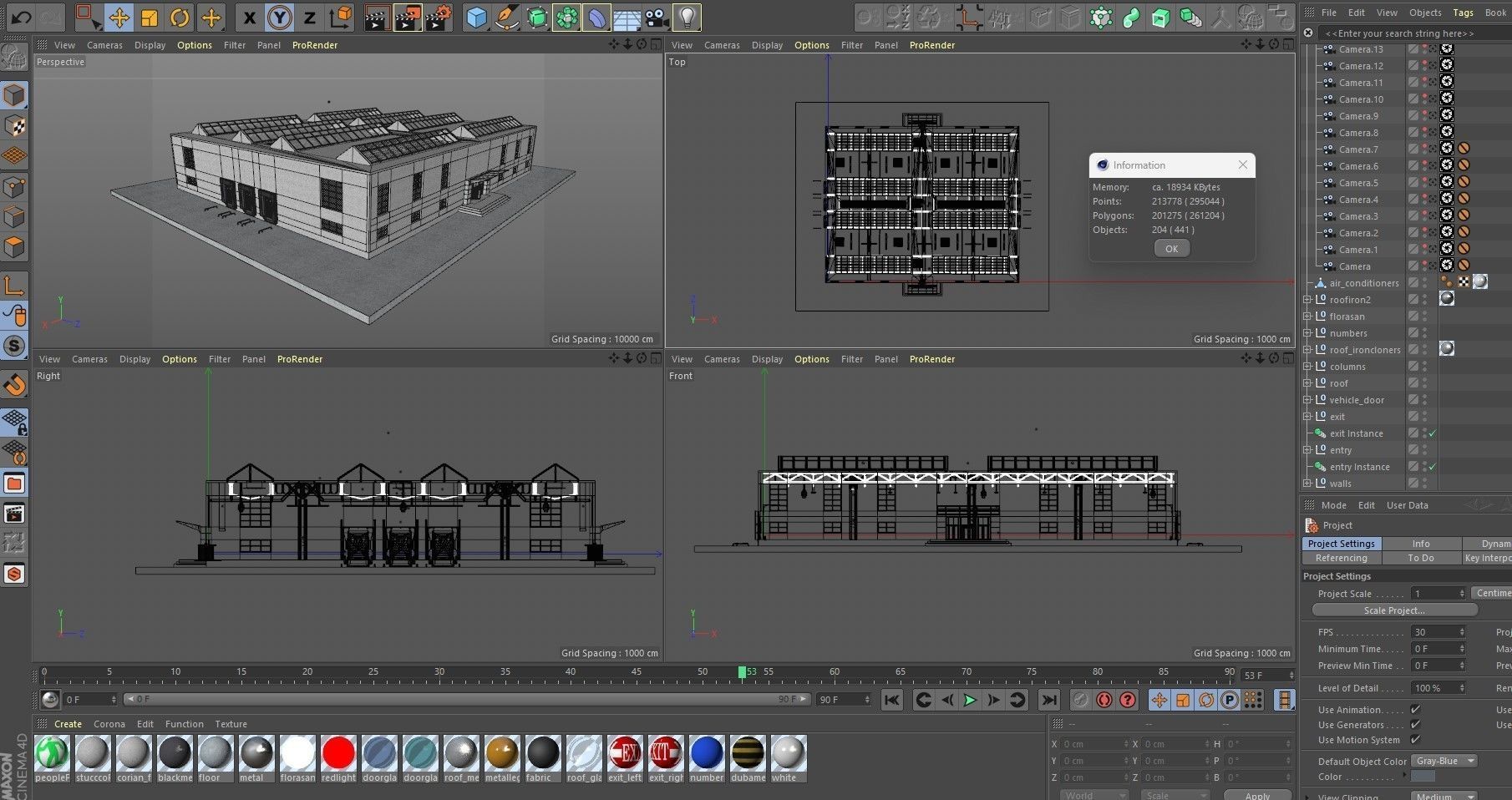The image size is (1512, 800).
Task: Click the Scale Project button
Action: 1393,610
